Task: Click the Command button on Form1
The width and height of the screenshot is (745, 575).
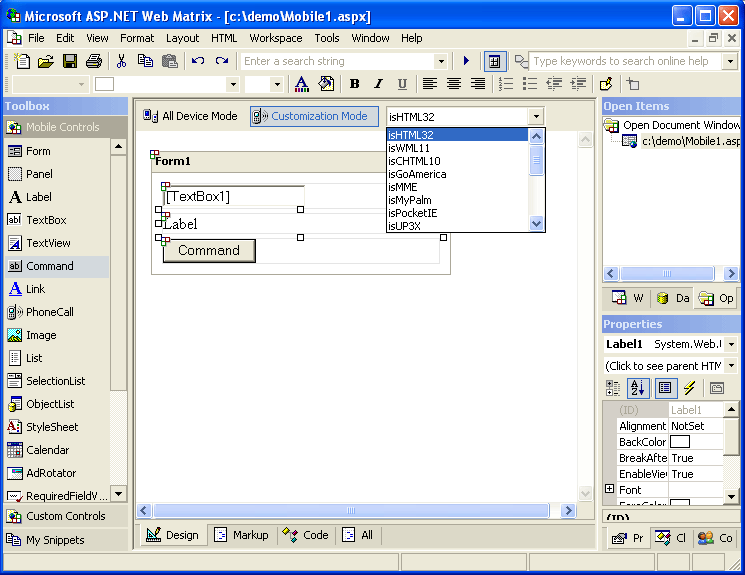Action: [209, 250]
